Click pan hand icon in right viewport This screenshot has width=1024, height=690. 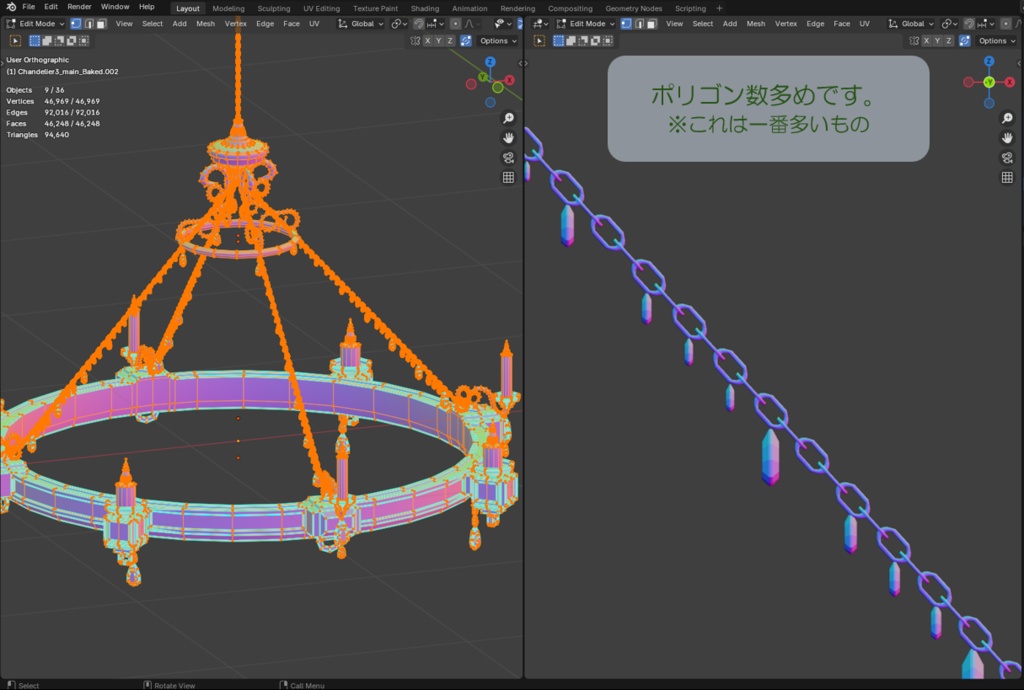tap(1007, 138)
